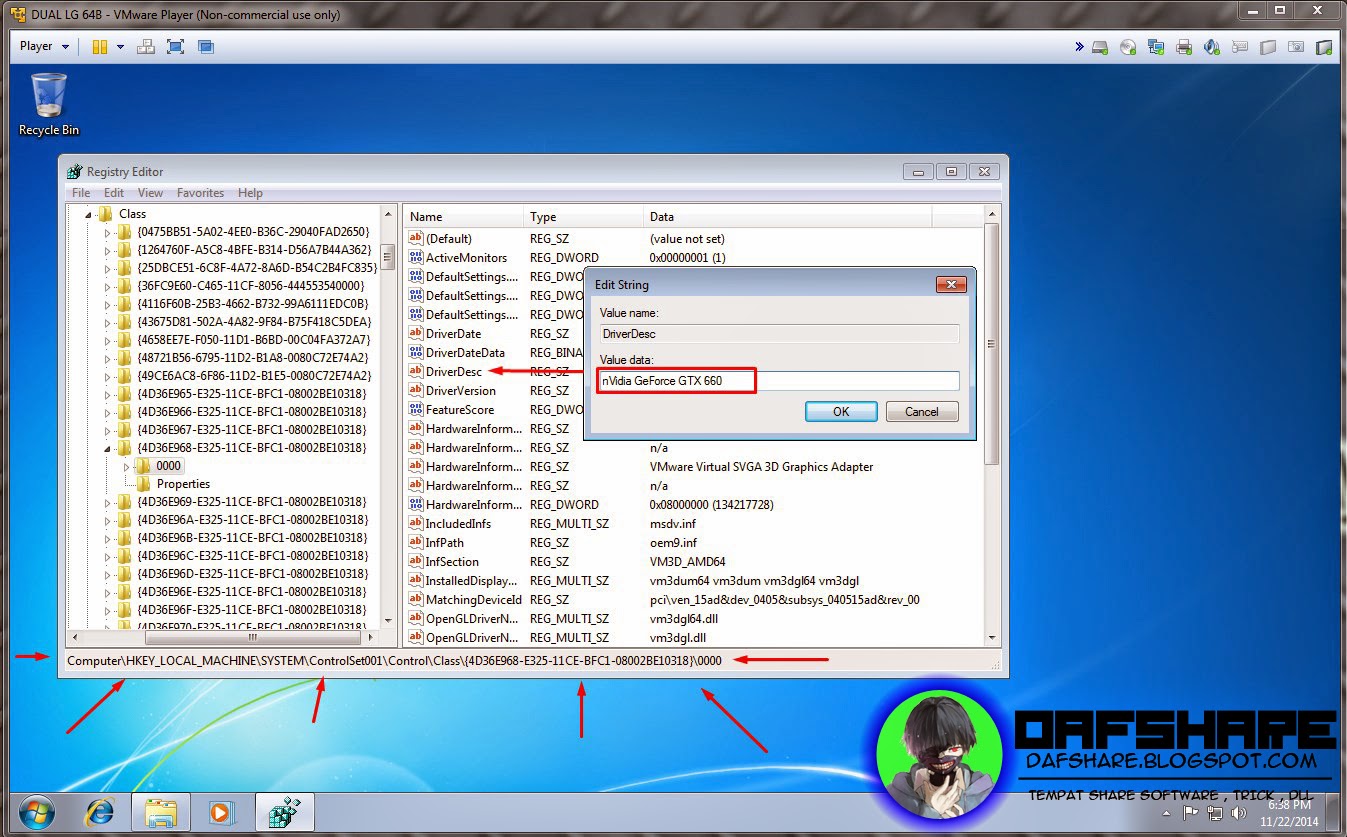
Task: Expand the {36FC9E60-C465-11CF-8056-444553540000} key
Action: 108,286
